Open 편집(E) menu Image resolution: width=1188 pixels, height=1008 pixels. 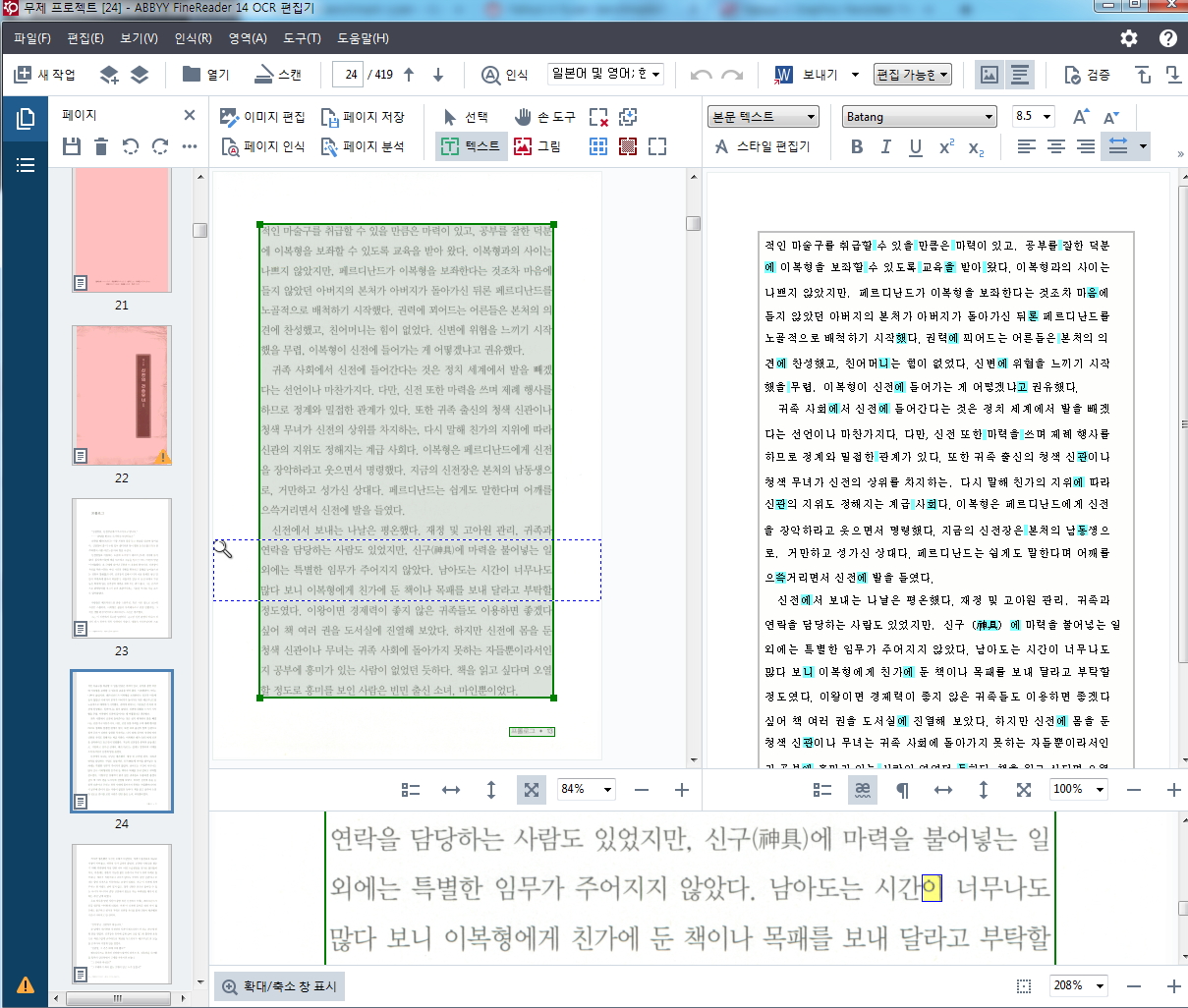point(85,38)
